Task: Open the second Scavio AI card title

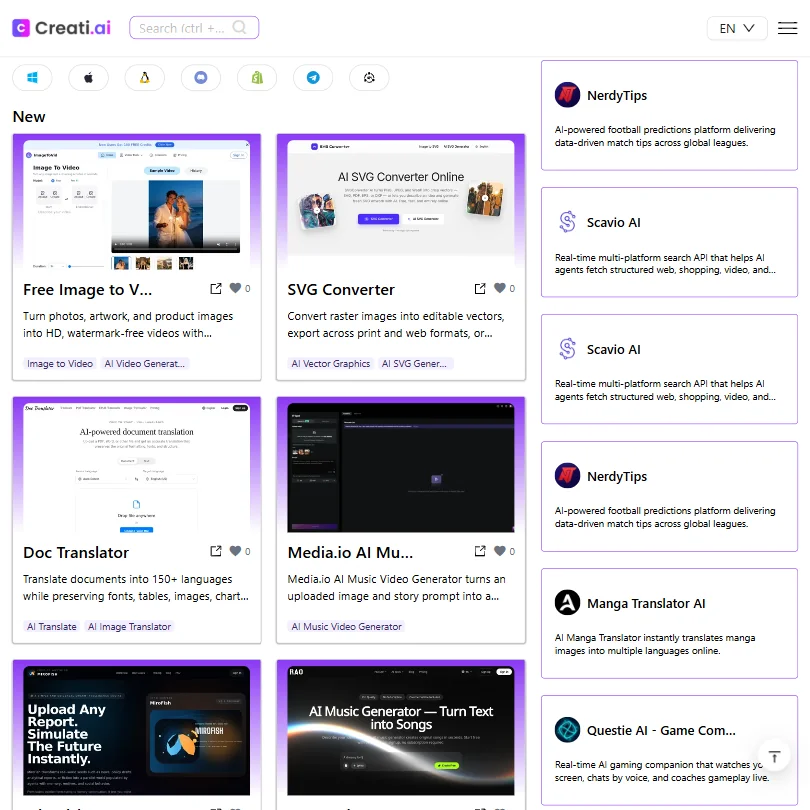Action: pos(613,350)
